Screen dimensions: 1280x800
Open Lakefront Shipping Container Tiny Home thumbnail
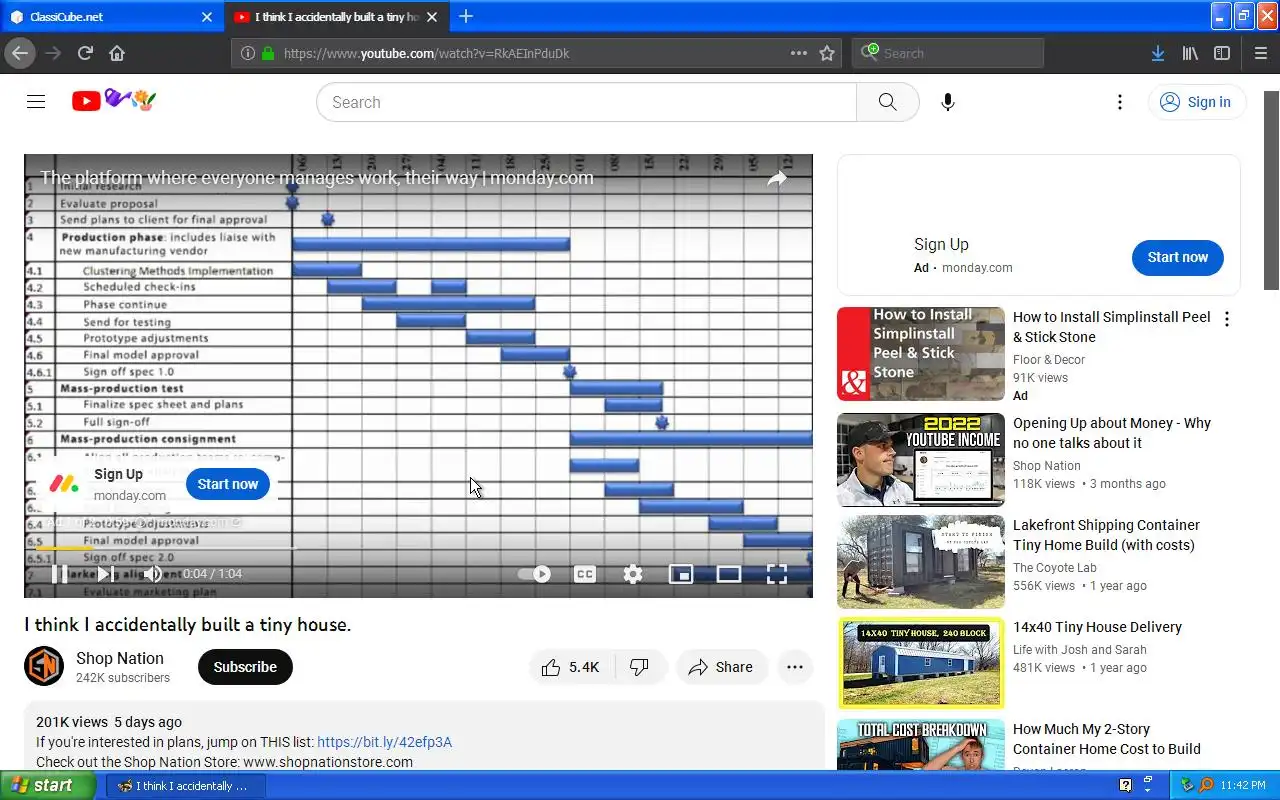tap(921, 562)
